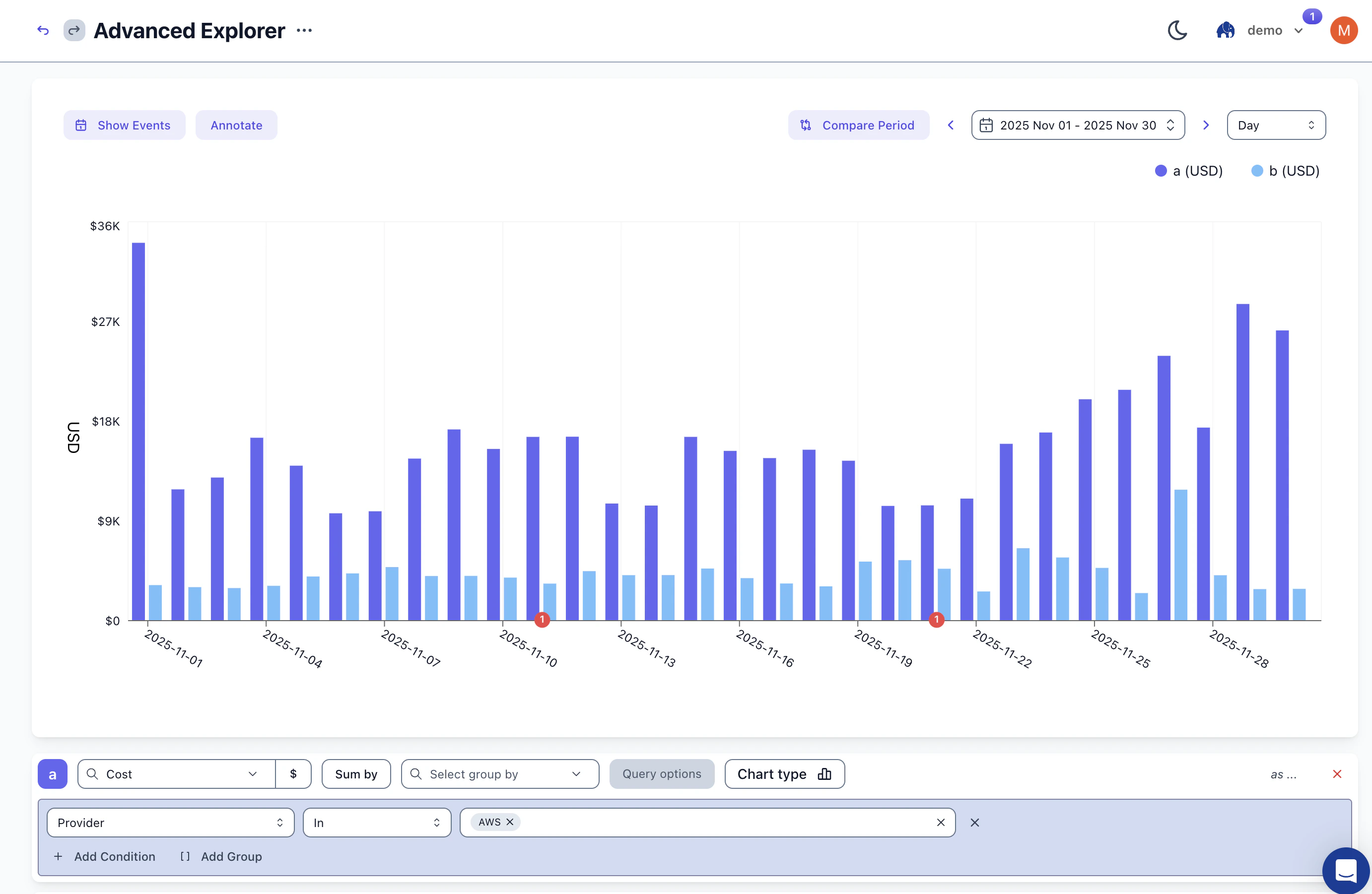Open the chat support bubble icon
Screen dimensions: 1372x894
[x=1346, y=871]
